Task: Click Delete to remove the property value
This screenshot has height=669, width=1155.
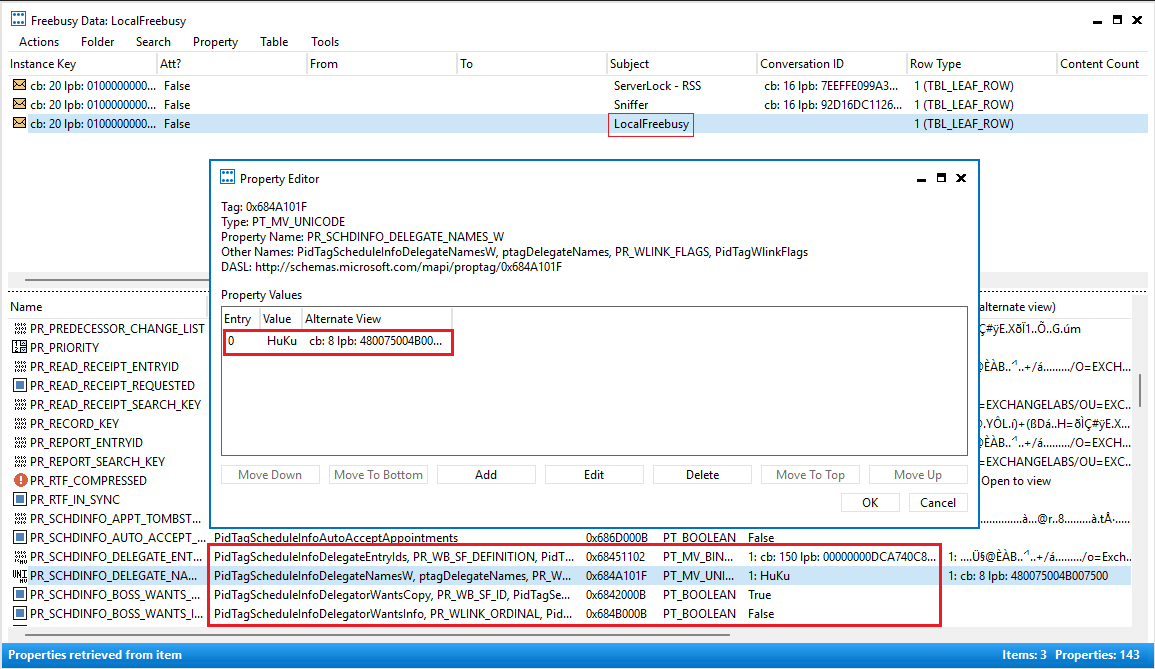Action: 702,475
